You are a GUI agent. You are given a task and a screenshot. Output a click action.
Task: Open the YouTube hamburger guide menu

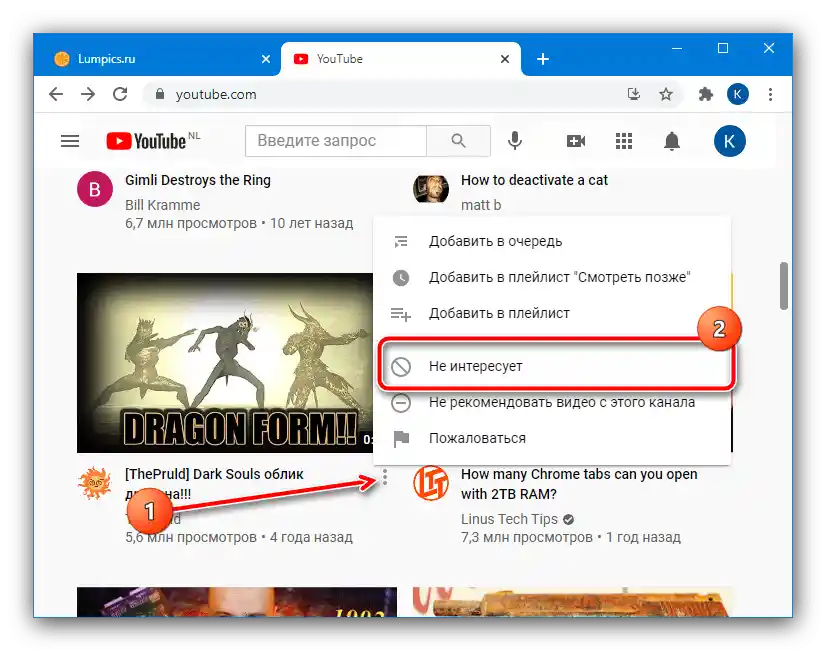coord(70,141)
